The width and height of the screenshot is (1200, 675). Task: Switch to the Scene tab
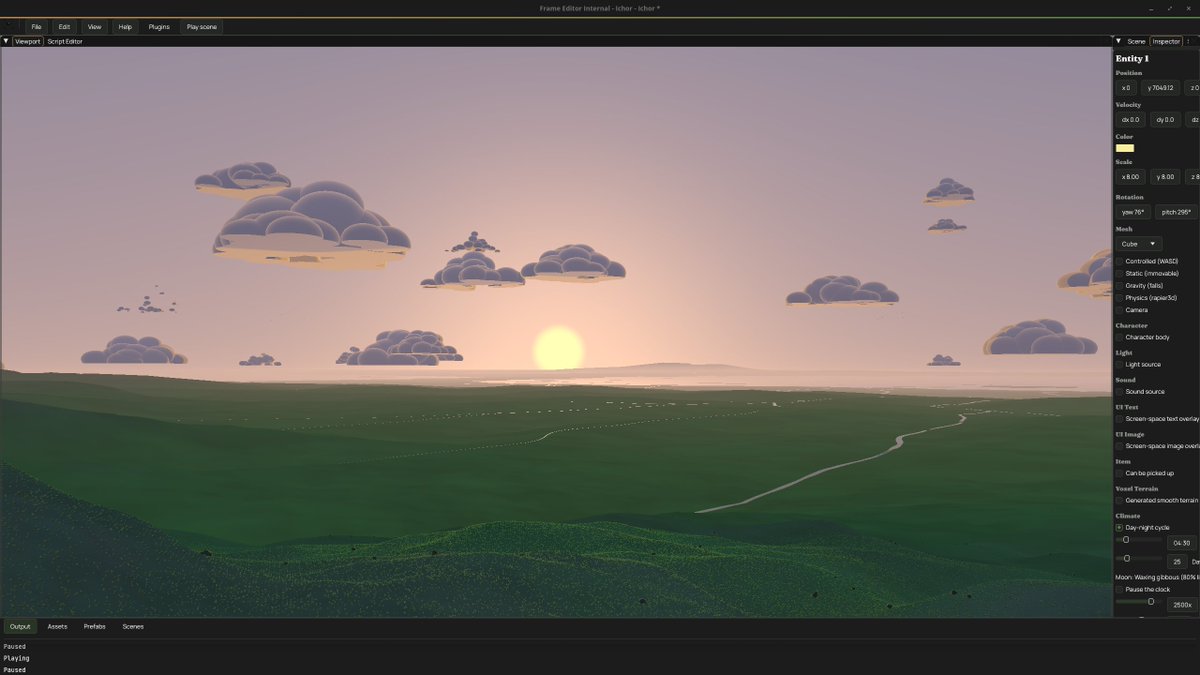[1136, 41]
